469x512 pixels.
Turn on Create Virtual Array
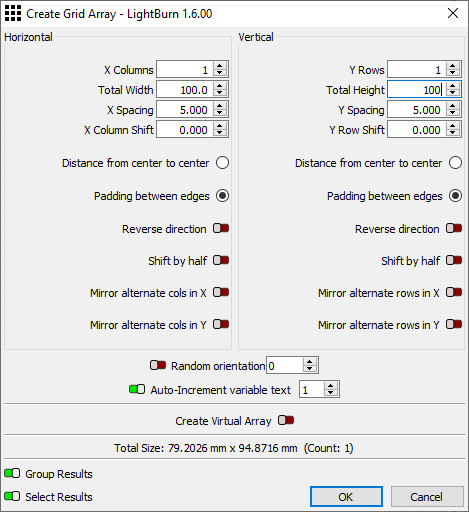pos(286,420)
